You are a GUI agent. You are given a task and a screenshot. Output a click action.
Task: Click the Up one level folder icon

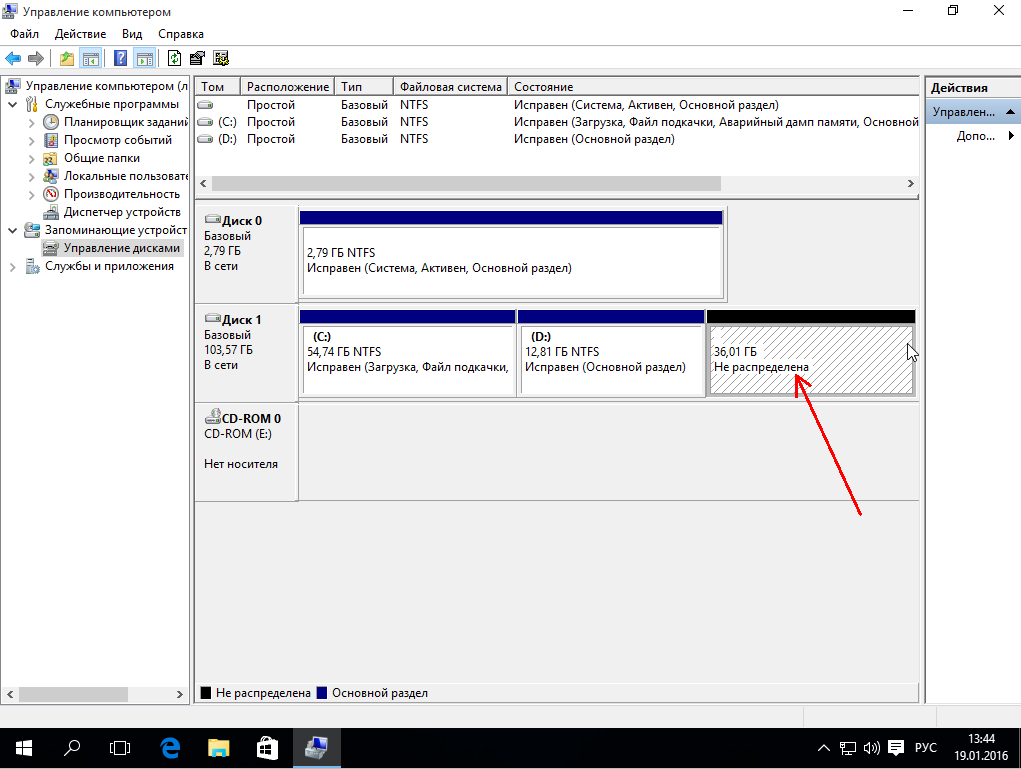tap(67, 58)
